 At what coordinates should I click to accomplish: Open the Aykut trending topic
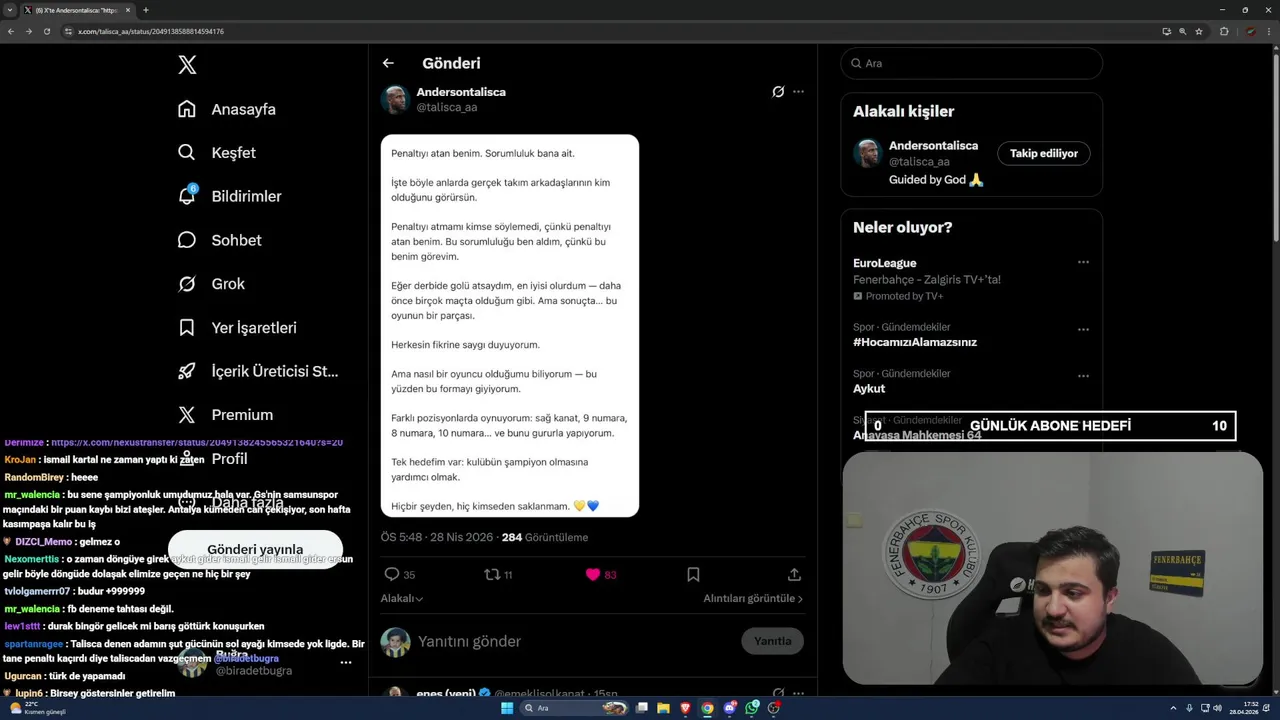click(x=869, y=388)
